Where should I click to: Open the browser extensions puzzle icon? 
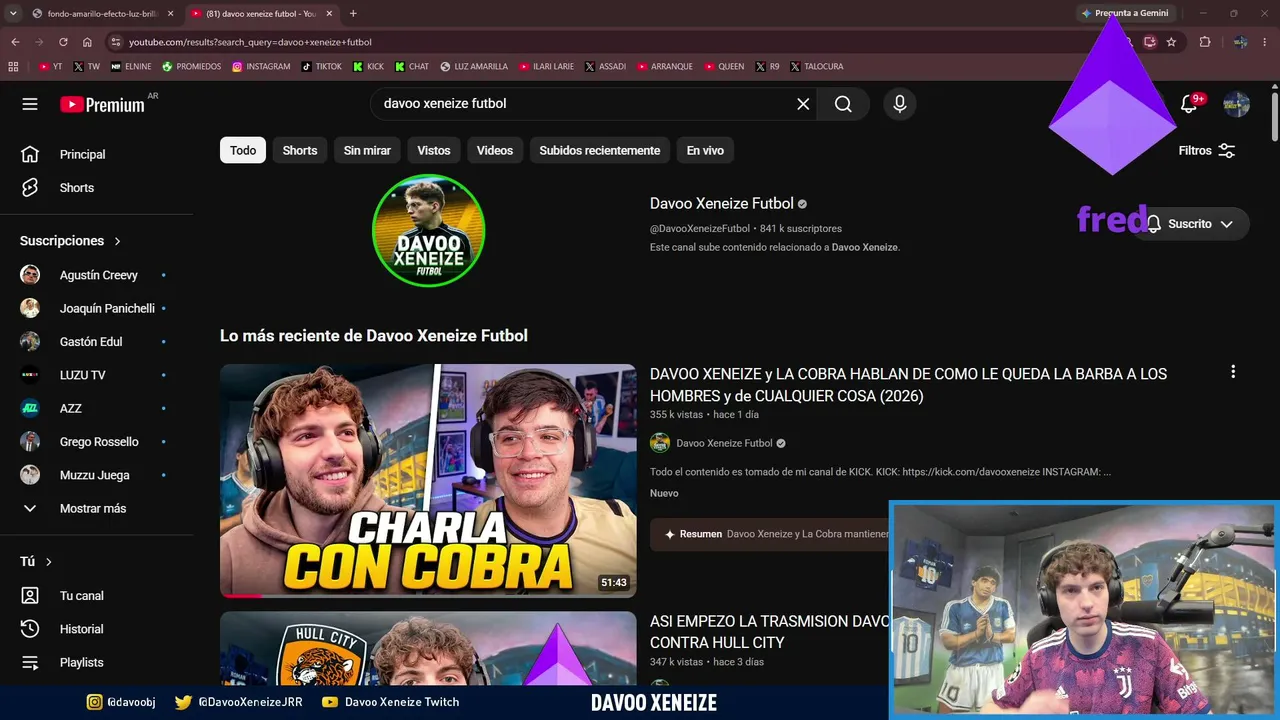[1205, 42]
